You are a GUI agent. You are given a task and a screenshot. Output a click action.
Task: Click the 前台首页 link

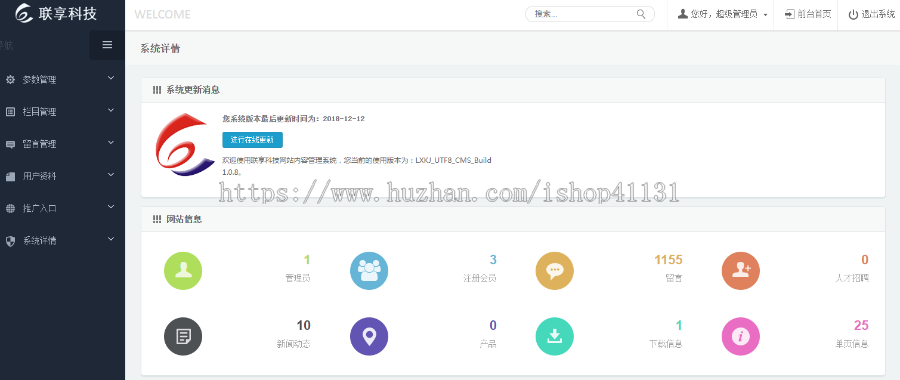(x=814, y=15)
